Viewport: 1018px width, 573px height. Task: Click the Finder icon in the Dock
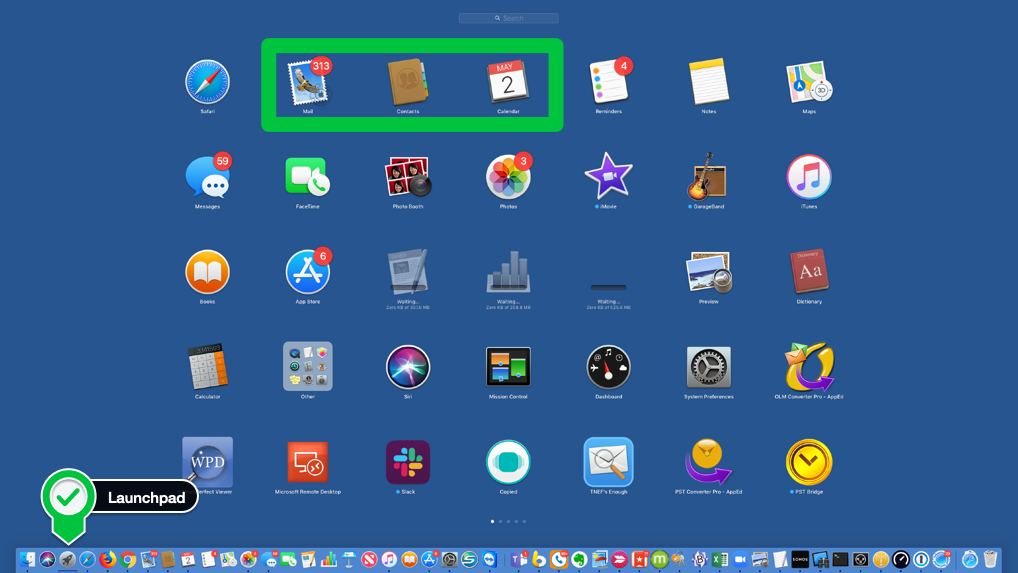27,559
